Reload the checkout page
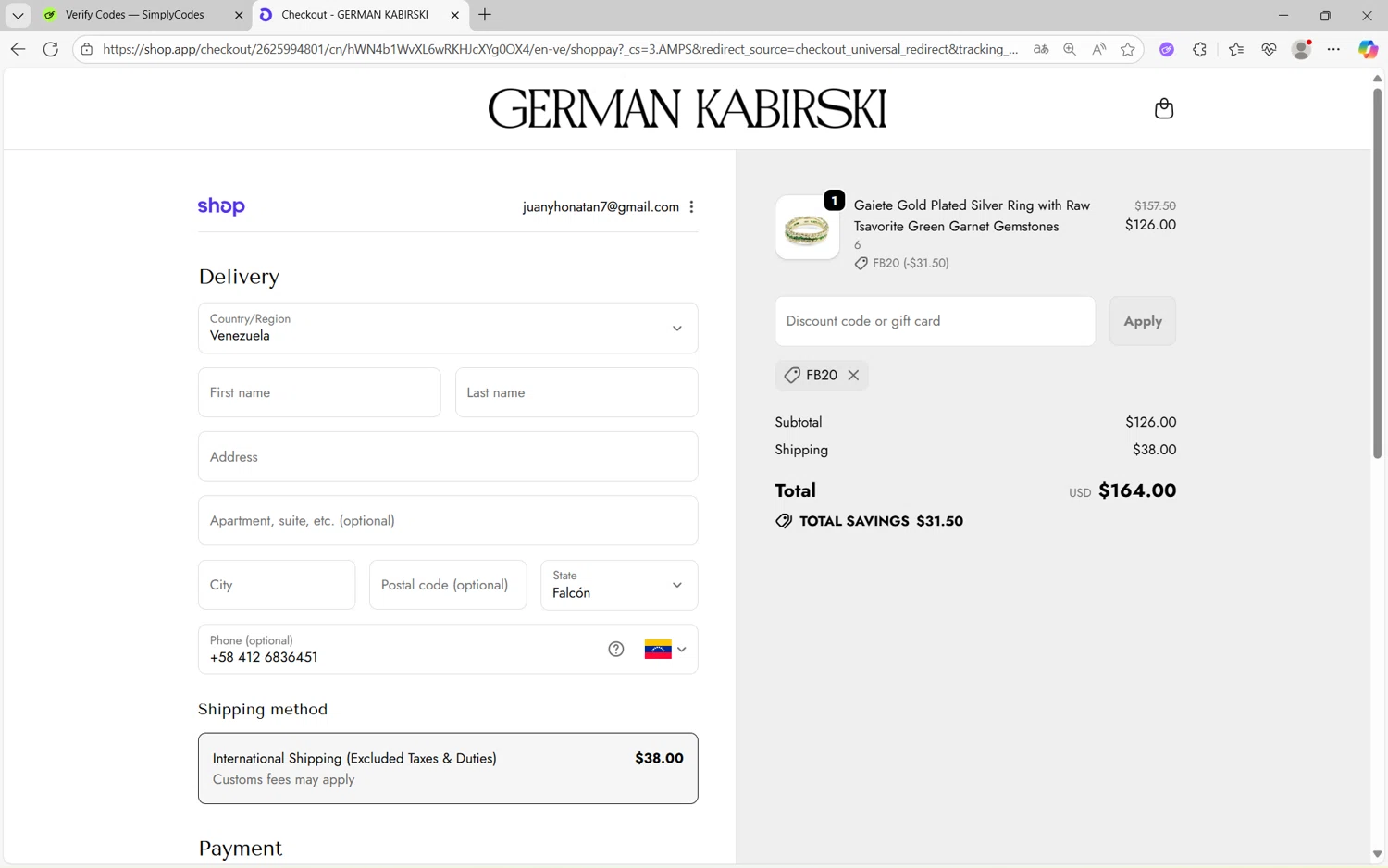 pos(51,49)
